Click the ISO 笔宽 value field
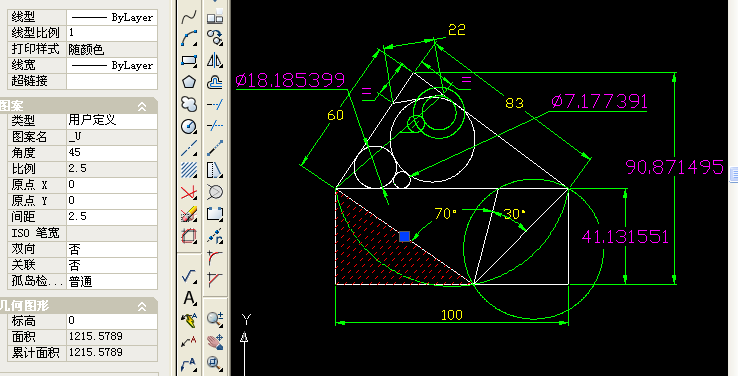 [x=112, y=233]
